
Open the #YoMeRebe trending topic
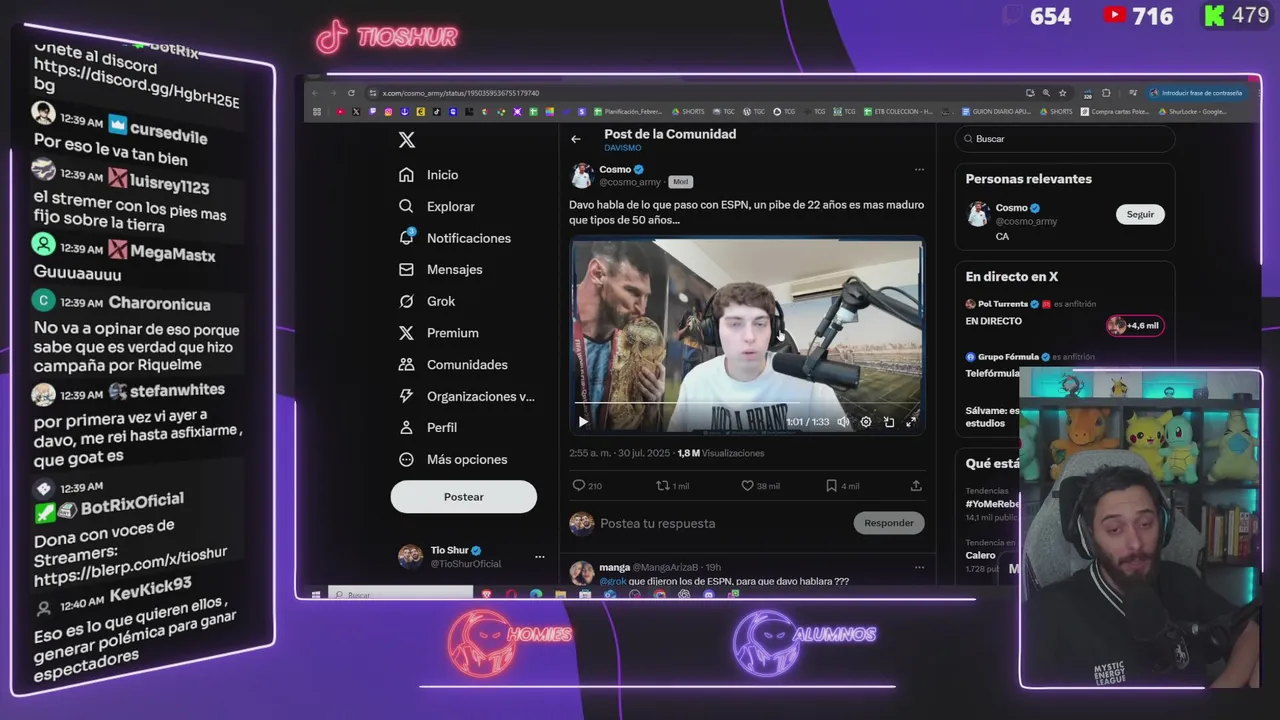point(992,505)
